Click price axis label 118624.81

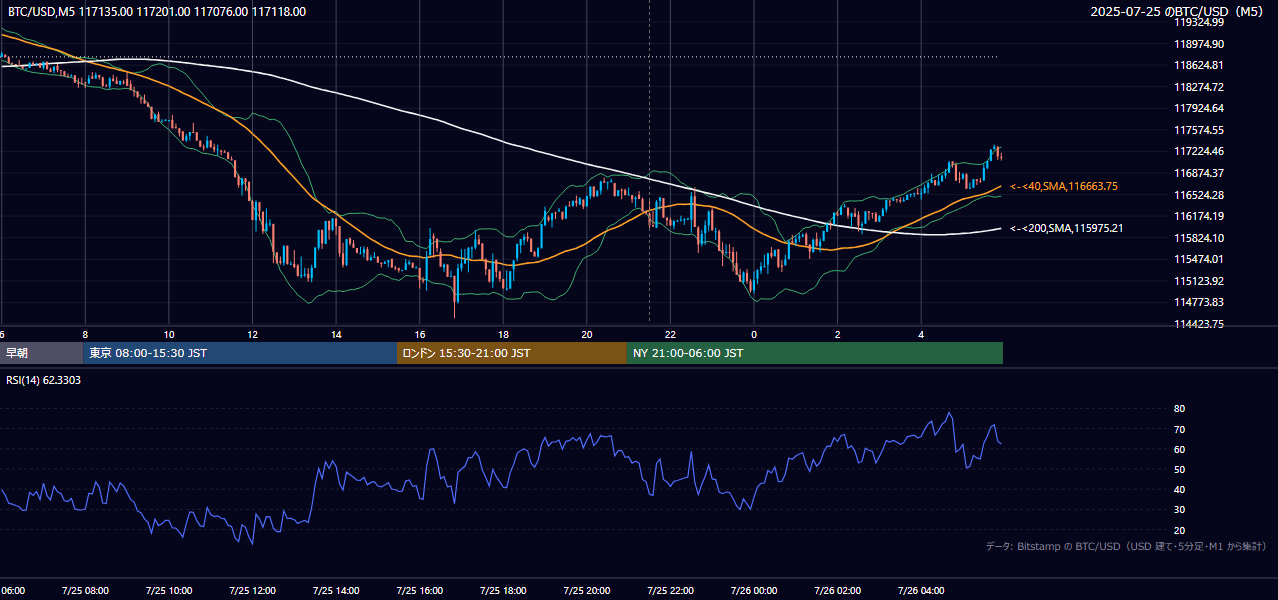click(x=1199, y=65)
